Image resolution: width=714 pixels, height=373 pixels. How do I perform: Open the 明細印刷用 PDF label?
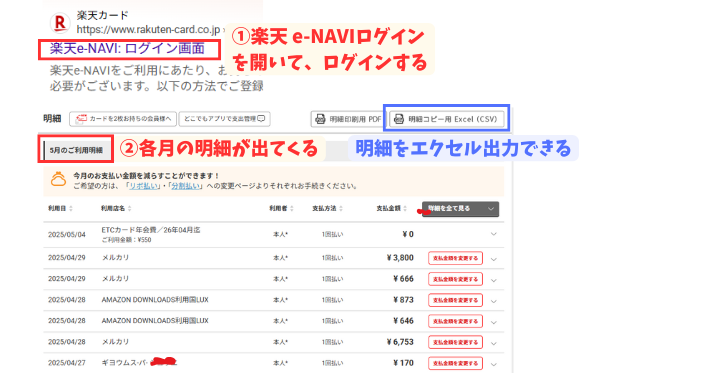coord(355,119)
